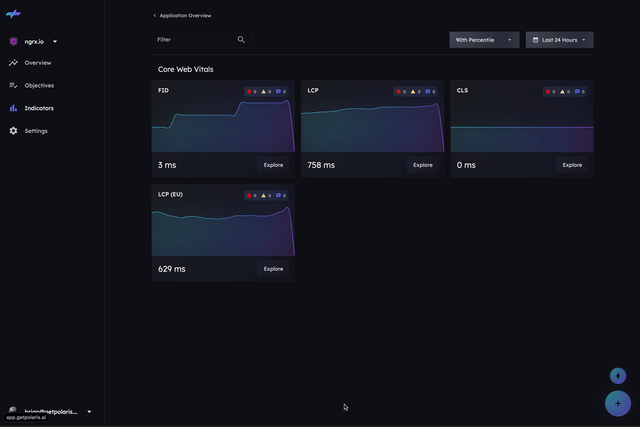640x427 pixels.
Task: Open Settings via the gear icon
Action: pos(14,131)
